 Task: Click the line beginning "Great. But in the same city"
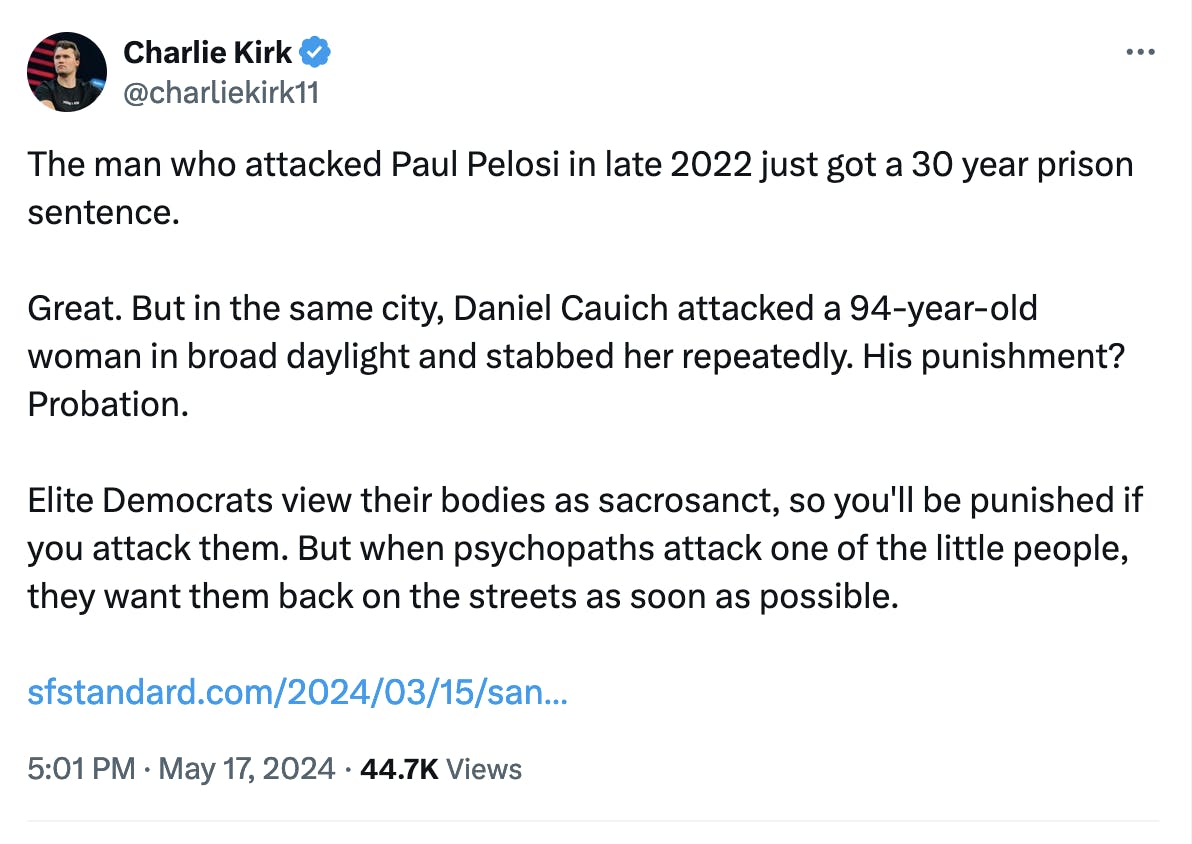(x=532, y=309)
